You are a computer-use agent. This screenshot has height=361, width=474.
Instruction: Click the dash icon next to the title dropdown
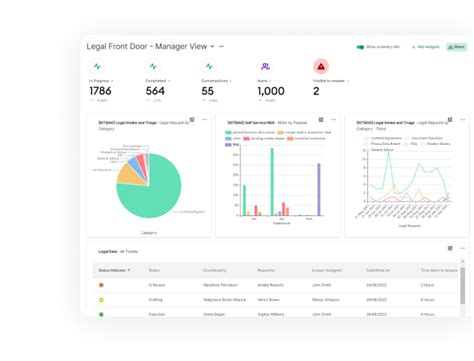pos(221,46)
